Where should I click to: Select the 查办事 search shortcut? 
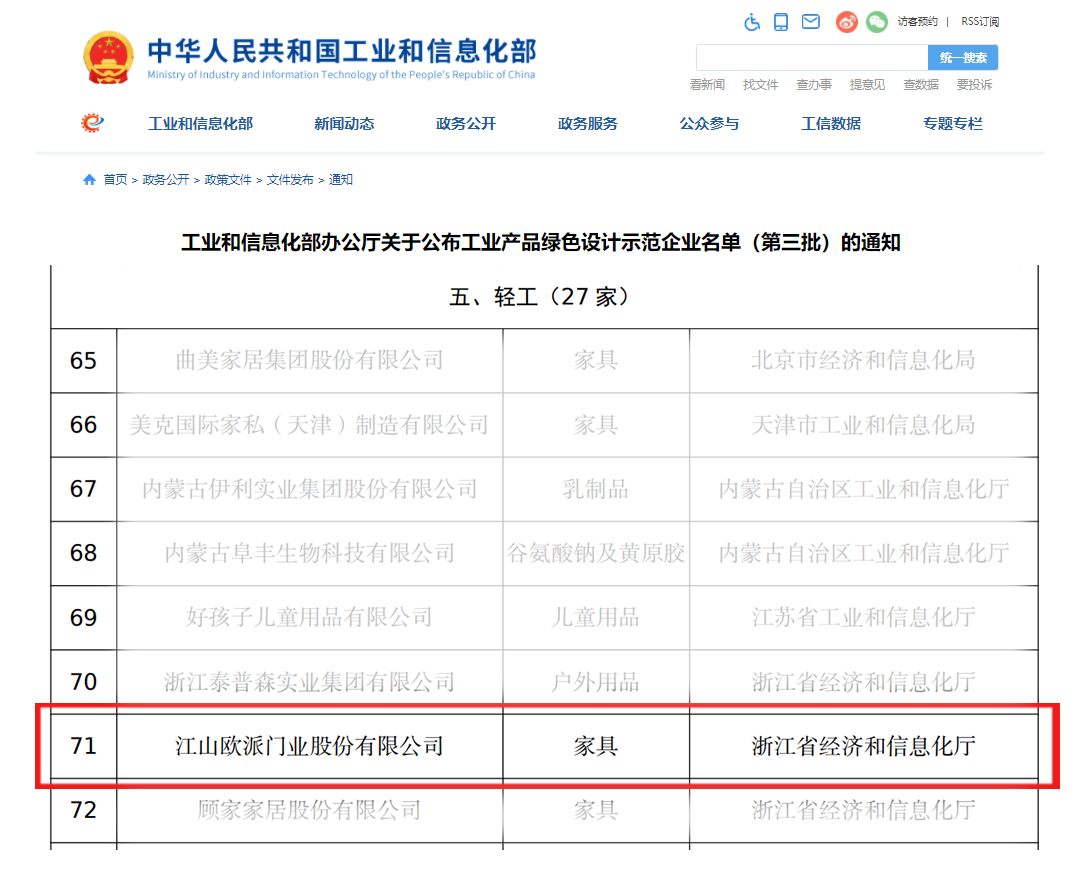click(x=814, y=85)
